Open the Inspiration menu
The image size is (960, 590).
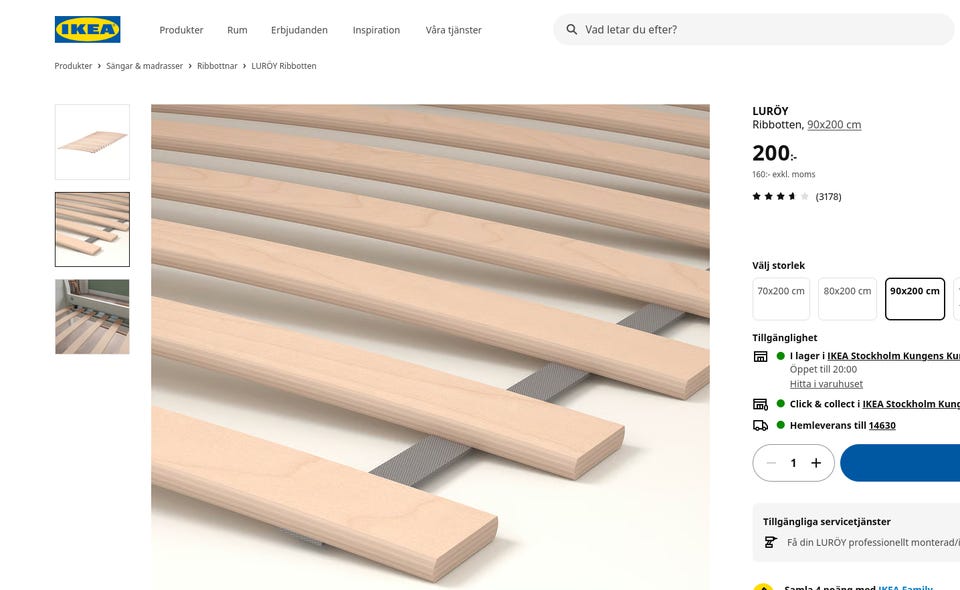(x=376, y=30)
